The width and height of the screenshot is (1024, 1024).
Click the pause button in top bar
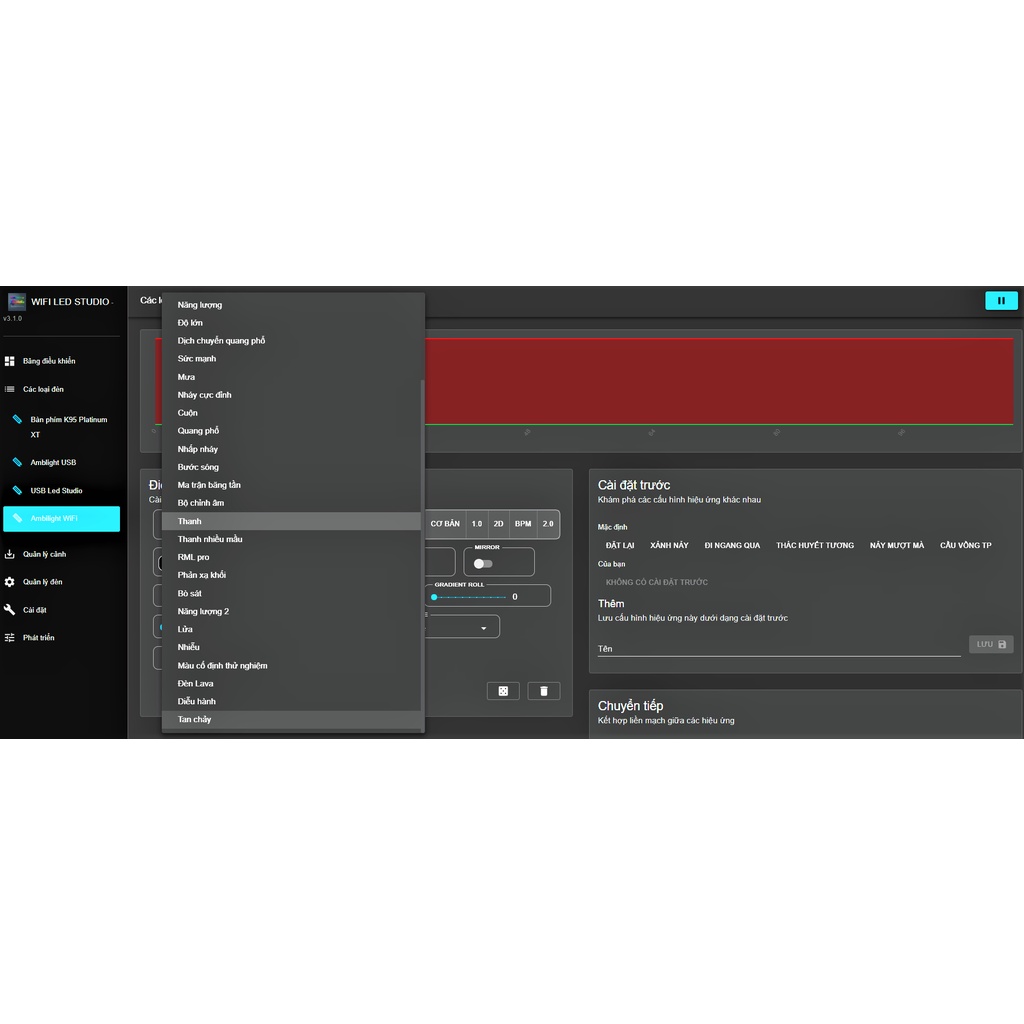[x=1001, y=301]
